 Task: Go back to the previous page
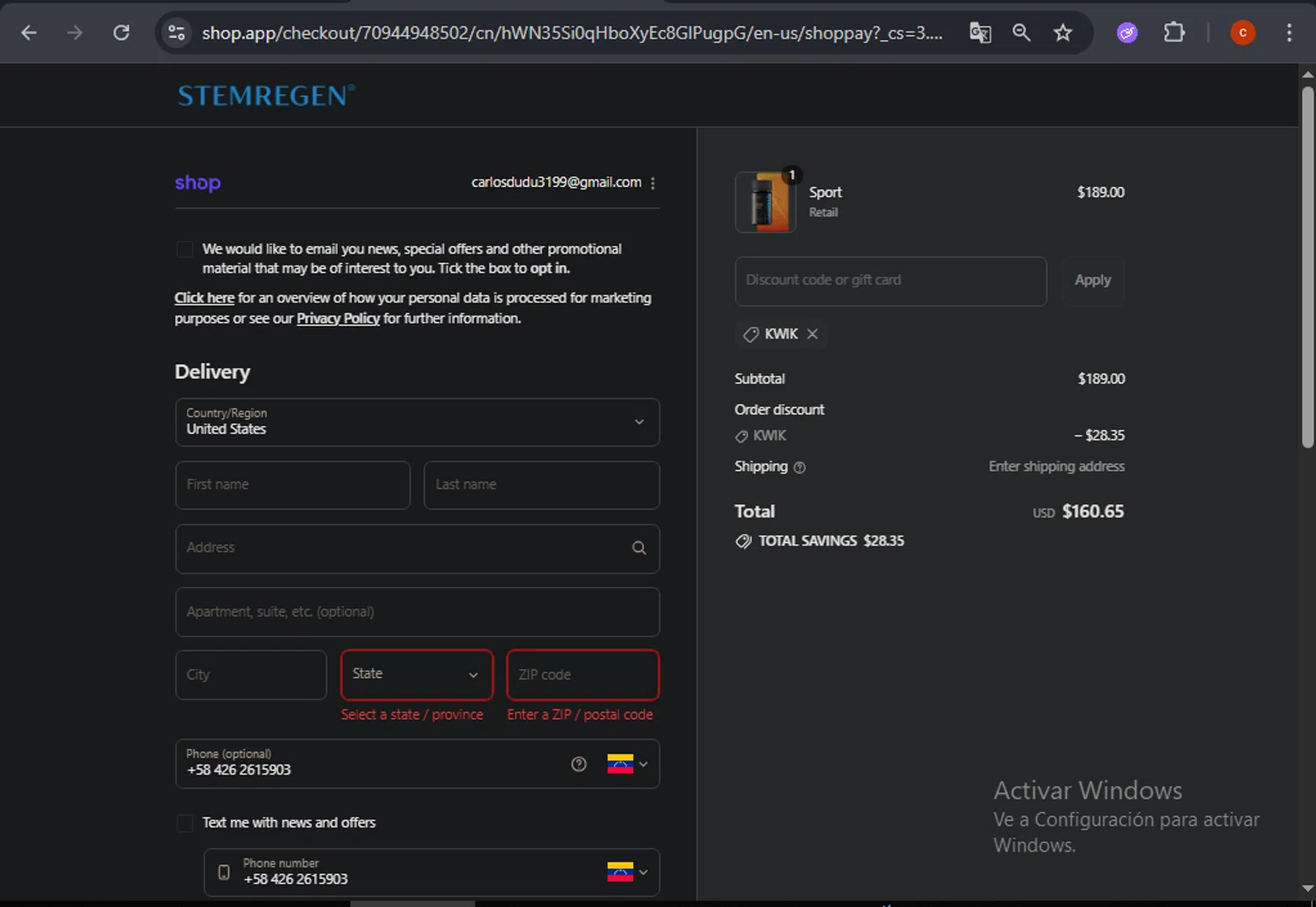(29, 32)
